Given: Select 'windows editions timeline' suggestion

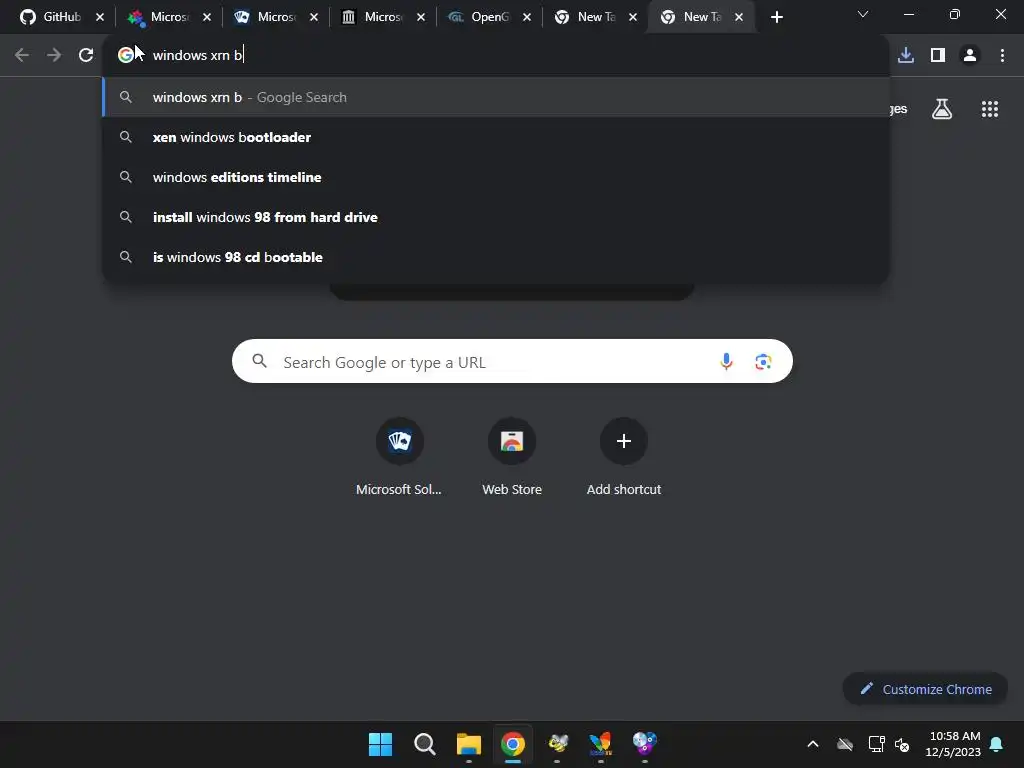Looking at the screenshot, I should (x=496, y=177).
